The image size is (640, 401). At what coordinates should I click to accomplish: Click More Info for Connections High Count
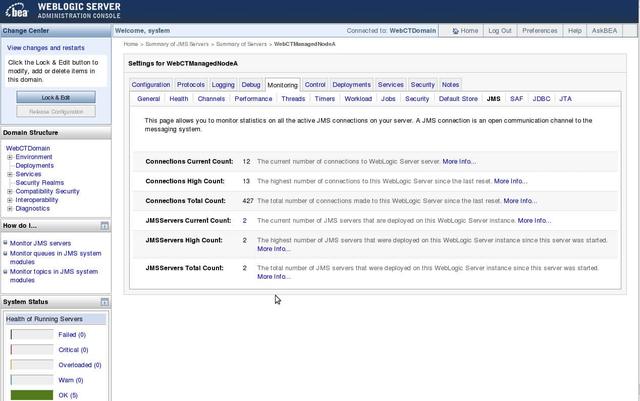[x=510, y=181]
